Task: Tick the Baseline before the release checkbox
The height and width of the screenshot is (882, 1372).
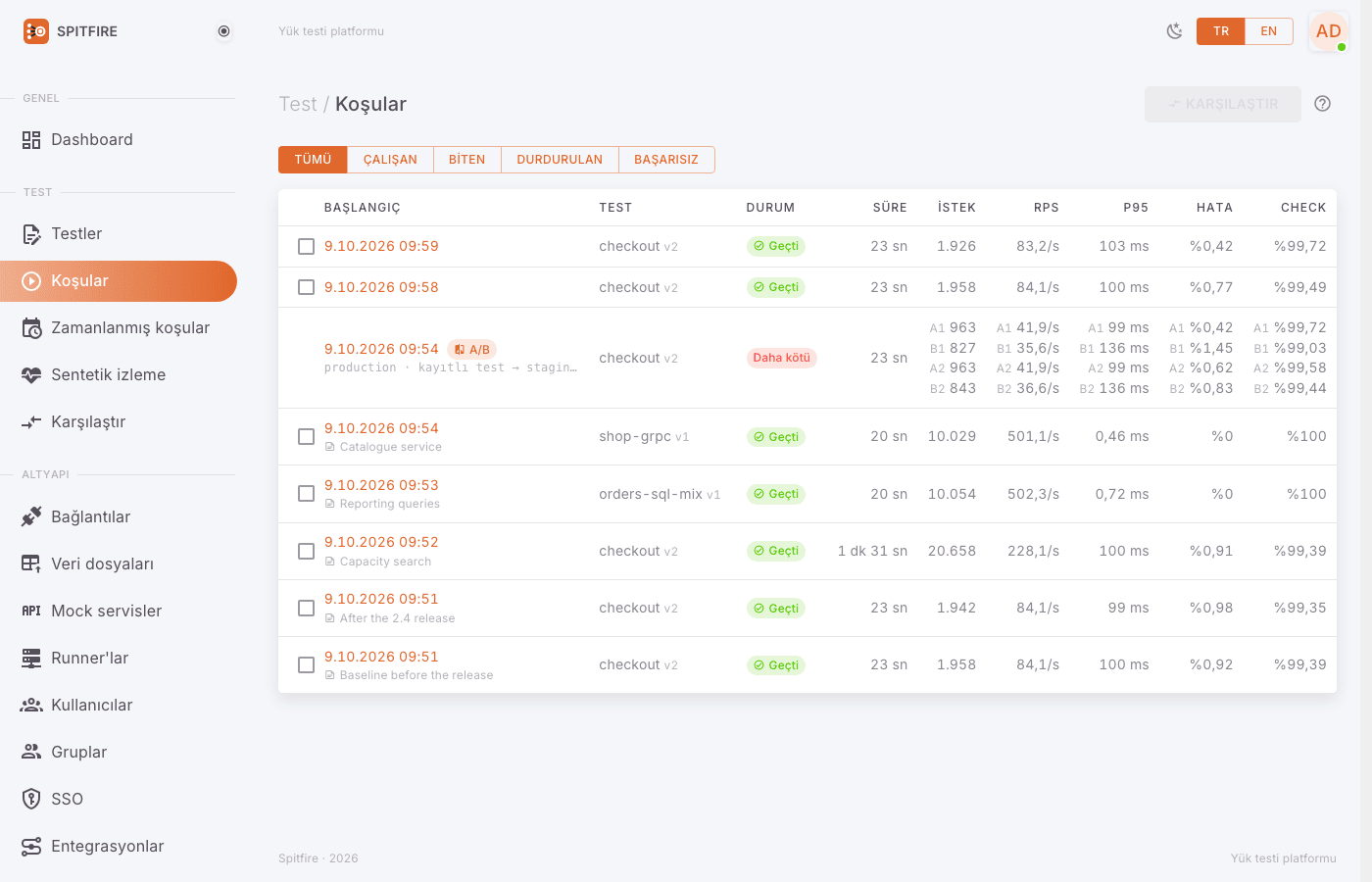Action: pyautogui.click(x=307, y=665)
